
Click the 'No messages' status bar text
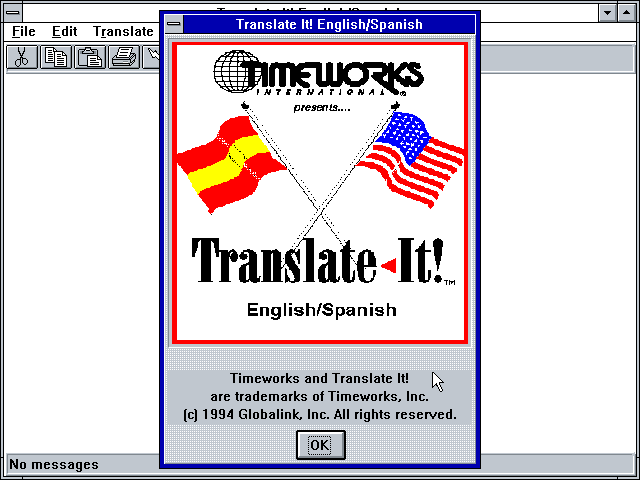click(53, 464)
